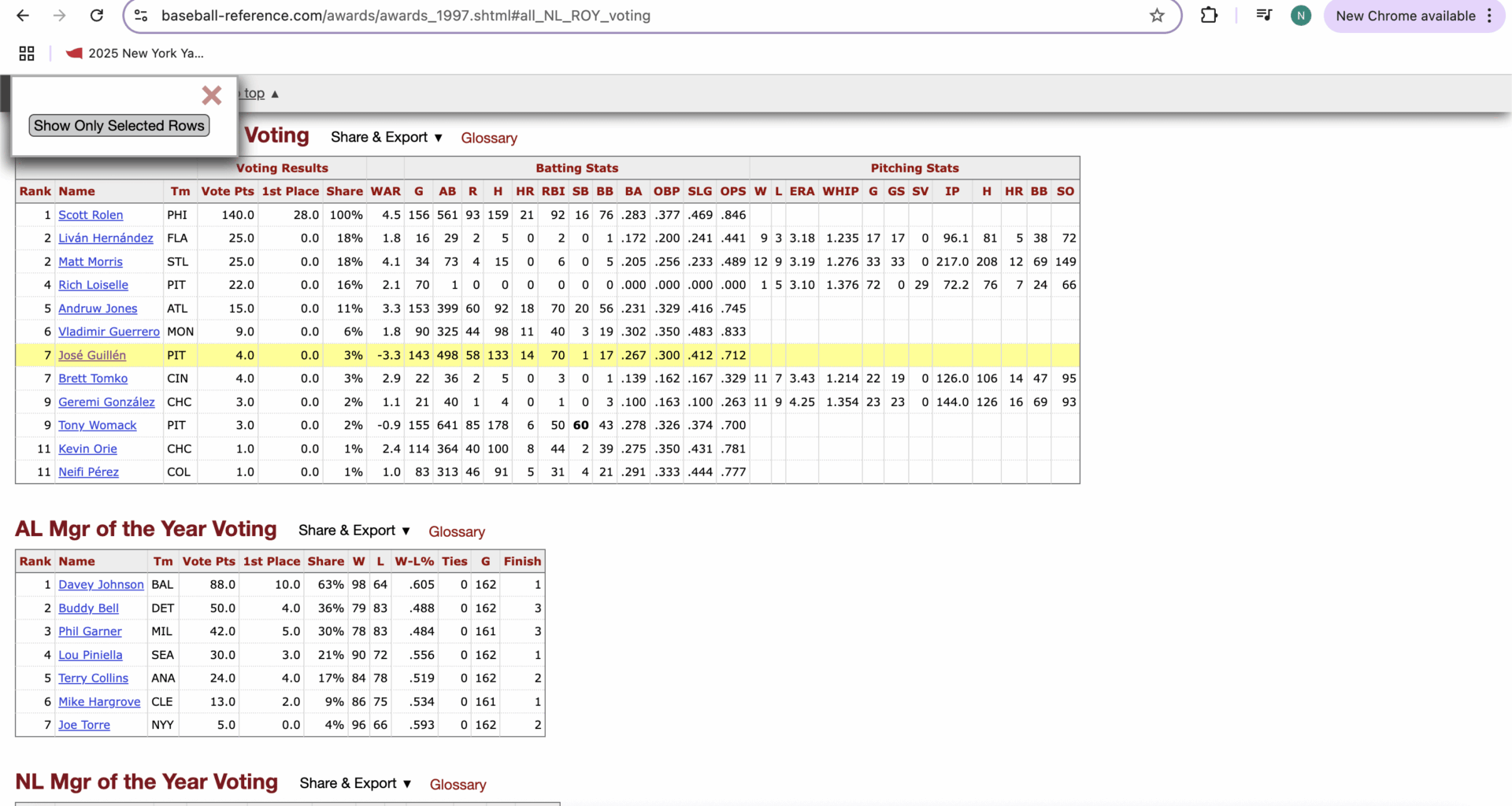Open the site information icon in address bar

140,16
